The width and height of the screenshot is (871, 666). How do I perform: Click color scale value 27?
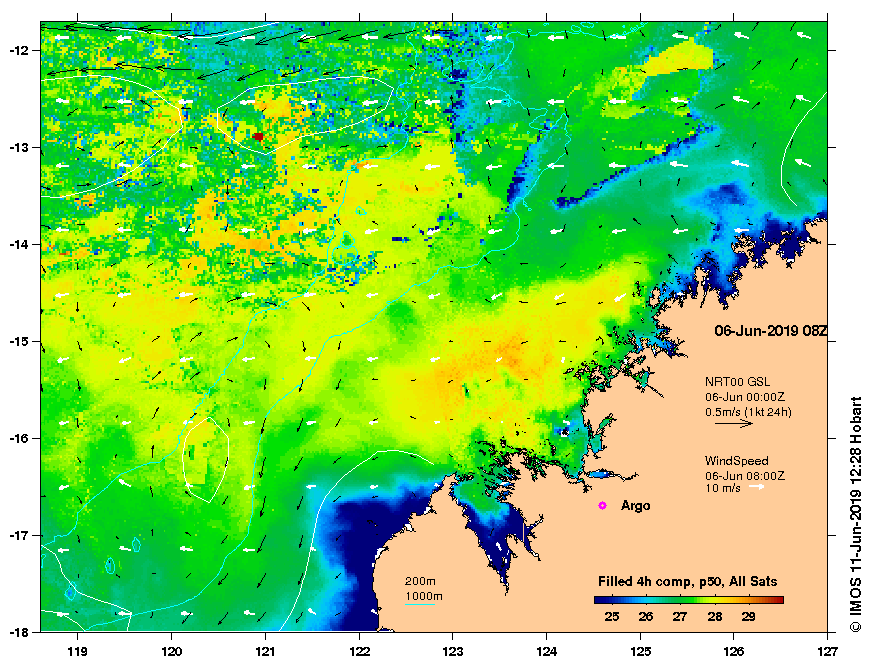tap(679, 617)
